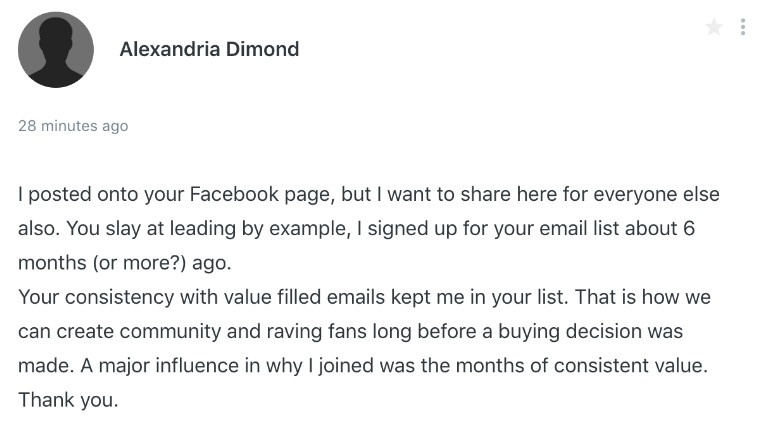Viewport: 762px width, 430px height.
Task: Click the "Thank you." closing line
Action: point(68,400)
